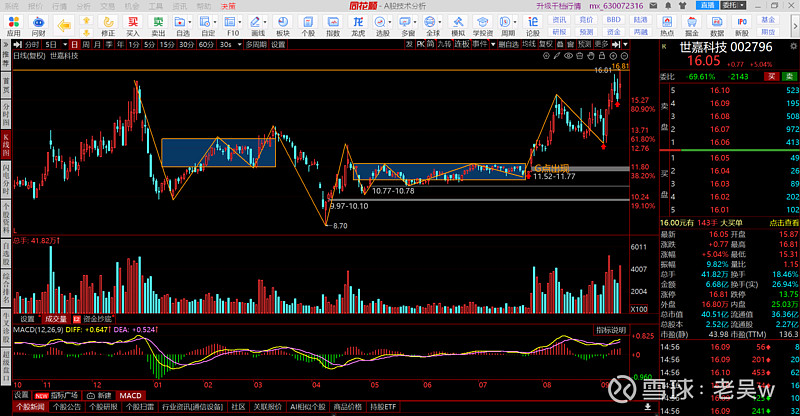Switch to 个股研报 tab
This screenshot has height=416, width=800.
click(x=104, y=407)
